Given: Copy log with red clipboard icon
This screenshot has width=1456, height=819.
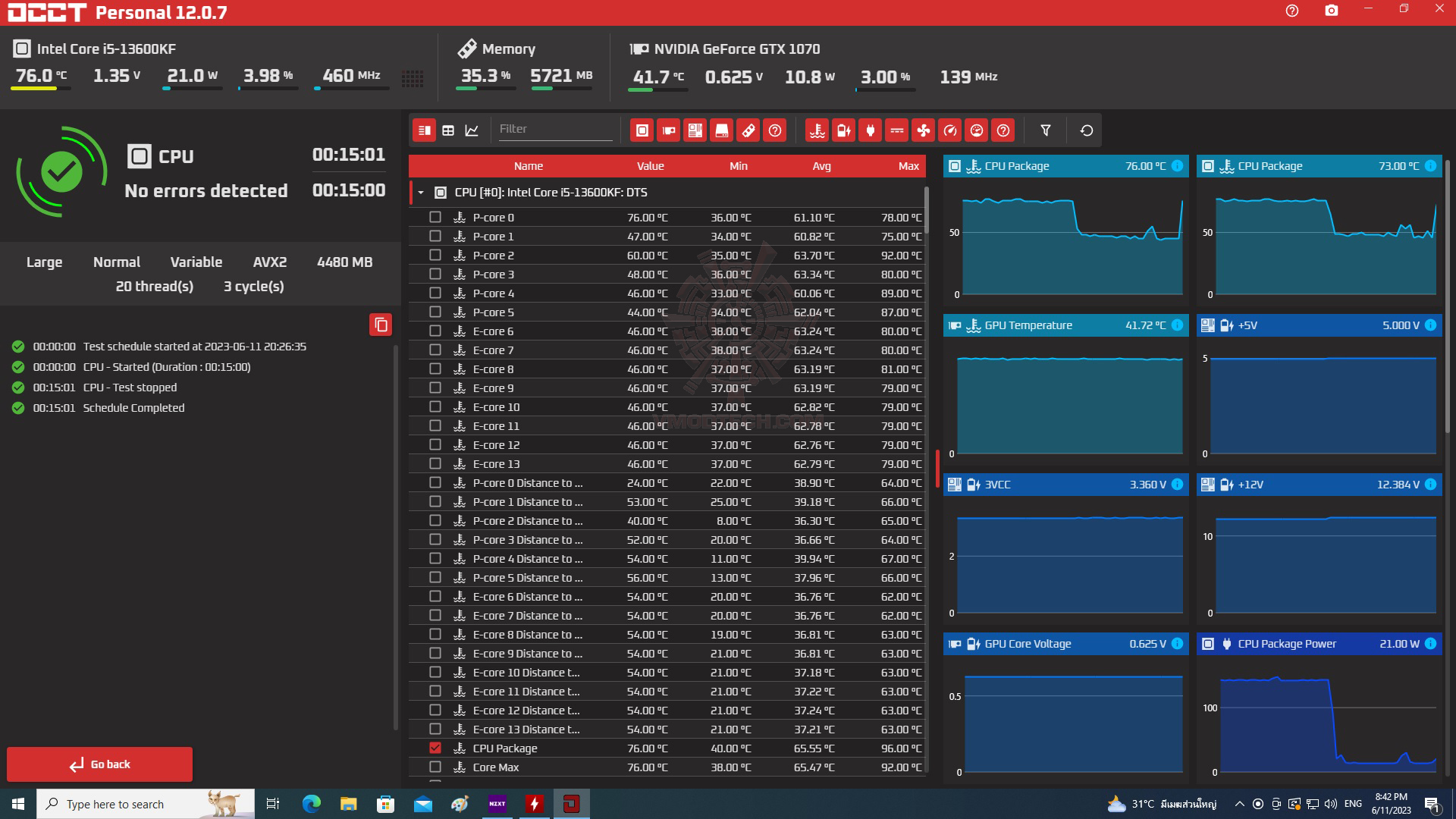Looking at the screenshot, I should pyautogui.click(x=381, y=325).
